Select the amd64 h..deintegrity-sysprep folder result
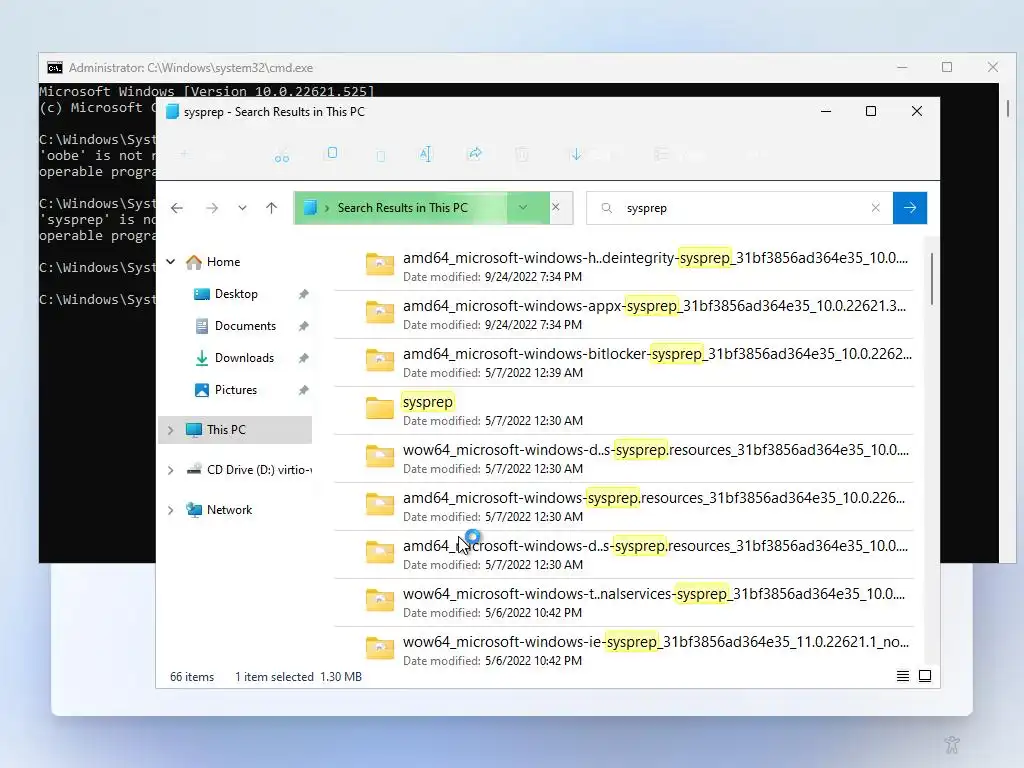The height and width of the screenshot is (768, 1024). click(x=623, y=266)
